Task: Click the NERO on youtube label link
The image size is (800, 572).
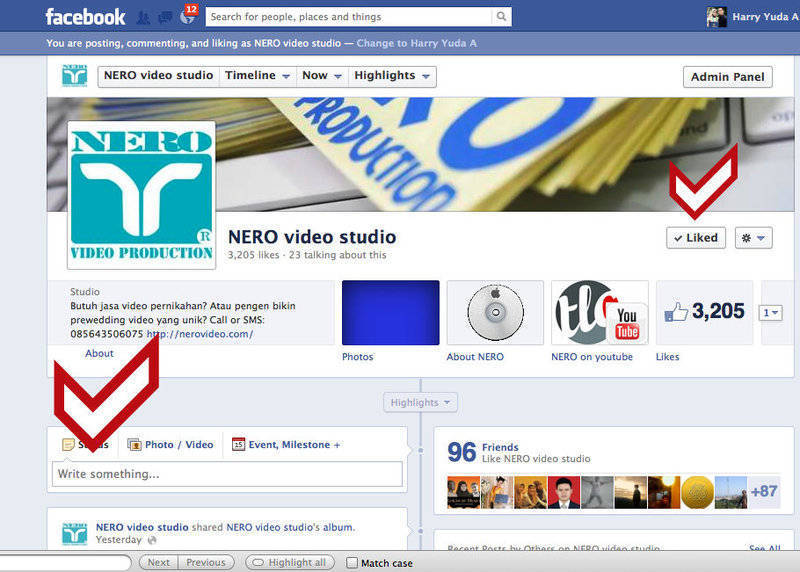Action: click(x=592, y=357)
